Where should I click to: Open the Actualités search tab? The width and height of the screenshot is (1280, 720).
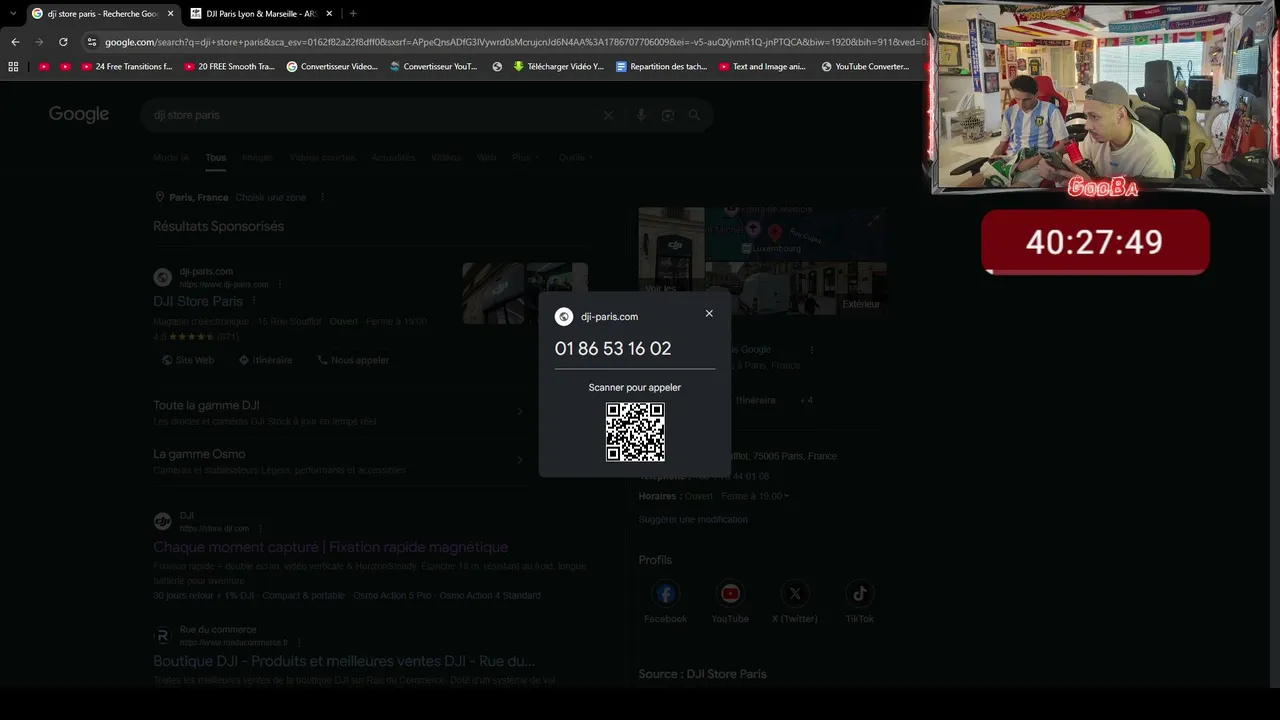[393, 157]
